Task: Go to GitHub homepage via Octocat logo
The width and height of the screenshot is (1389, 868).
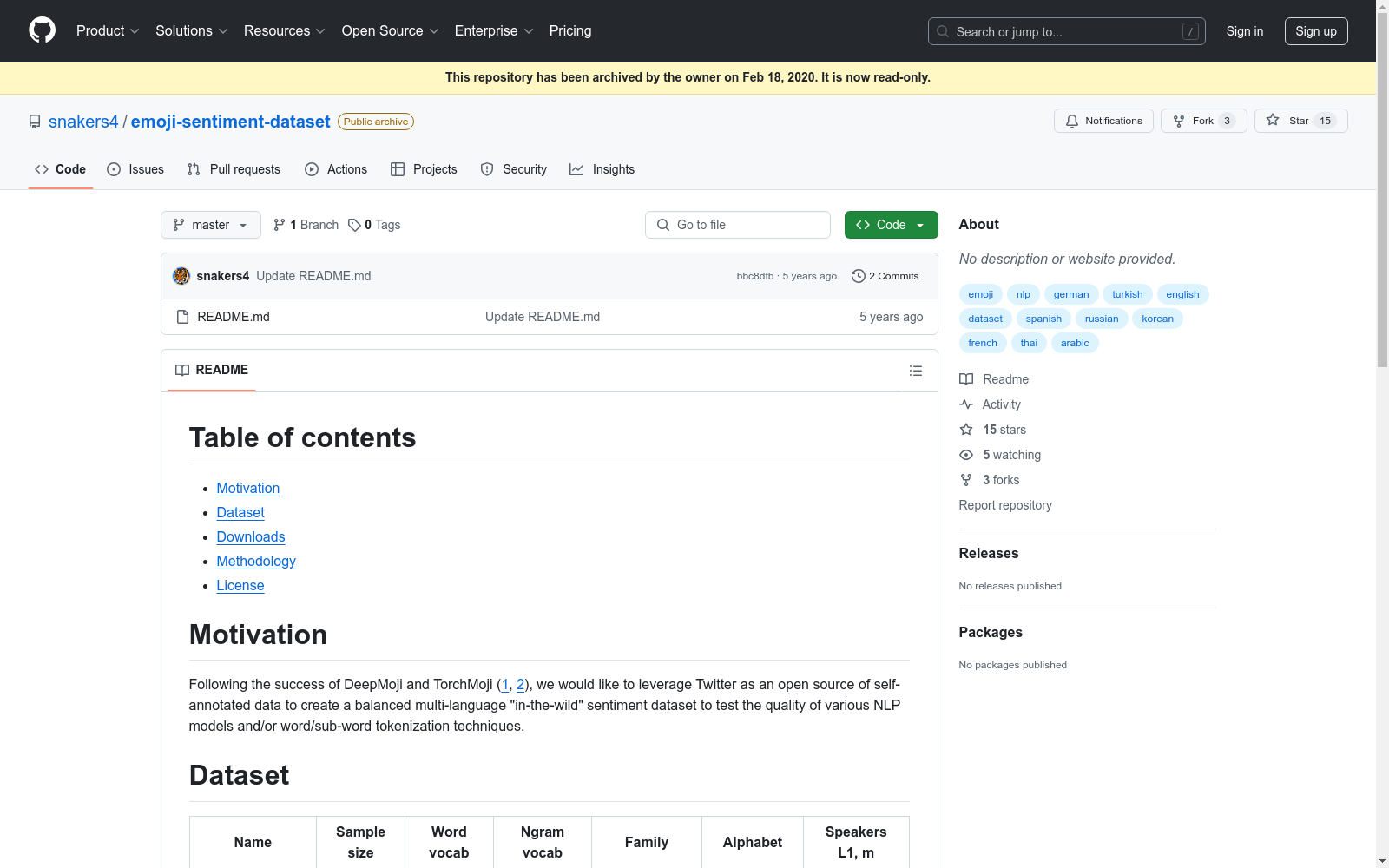Action: 42,30
